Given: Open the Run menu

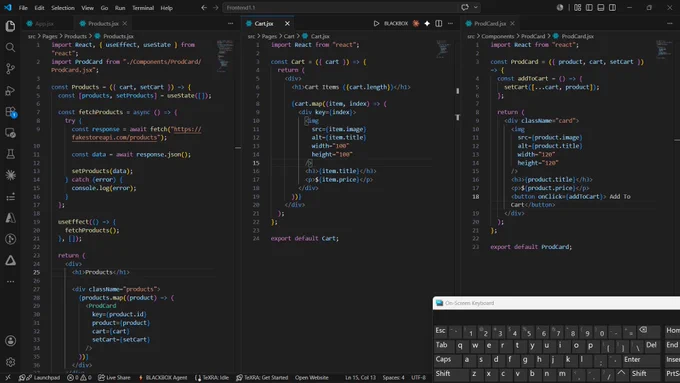Looking at the screenshot, I should point(120,8).
